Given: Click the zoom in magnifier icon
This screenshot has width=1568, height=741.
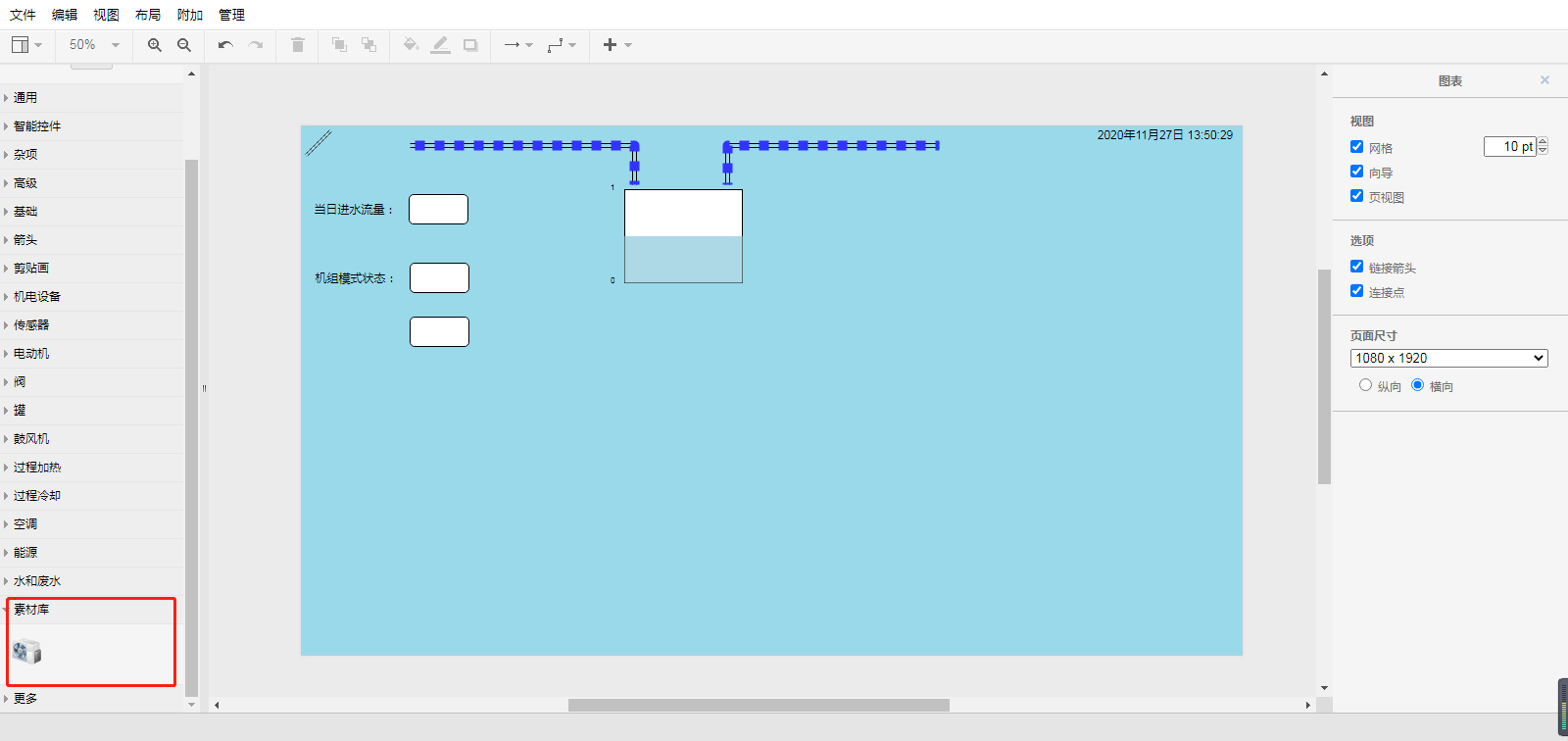Looking at the screenshot, I should [155, 45].
